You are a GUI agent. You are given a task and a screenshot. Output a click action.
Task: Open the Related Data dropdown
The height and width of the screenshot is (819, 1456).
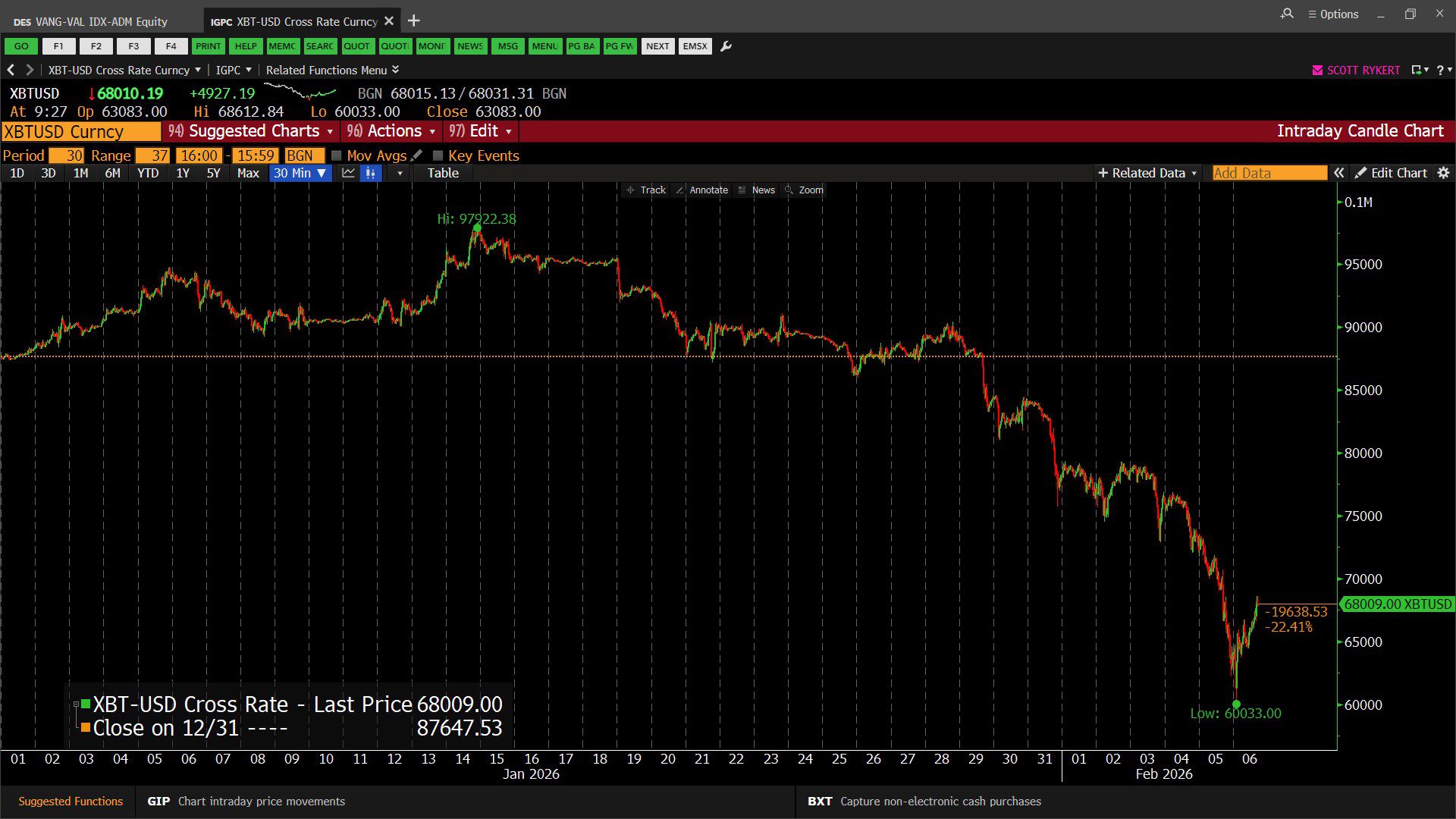[x=1147, y=173]
